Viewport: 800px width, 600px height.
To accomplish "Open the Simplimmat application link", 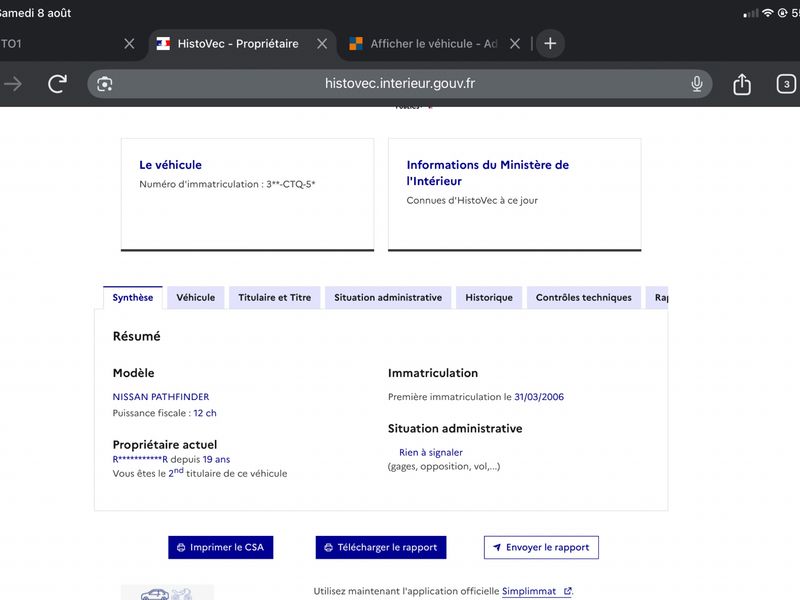I will 537,591.
